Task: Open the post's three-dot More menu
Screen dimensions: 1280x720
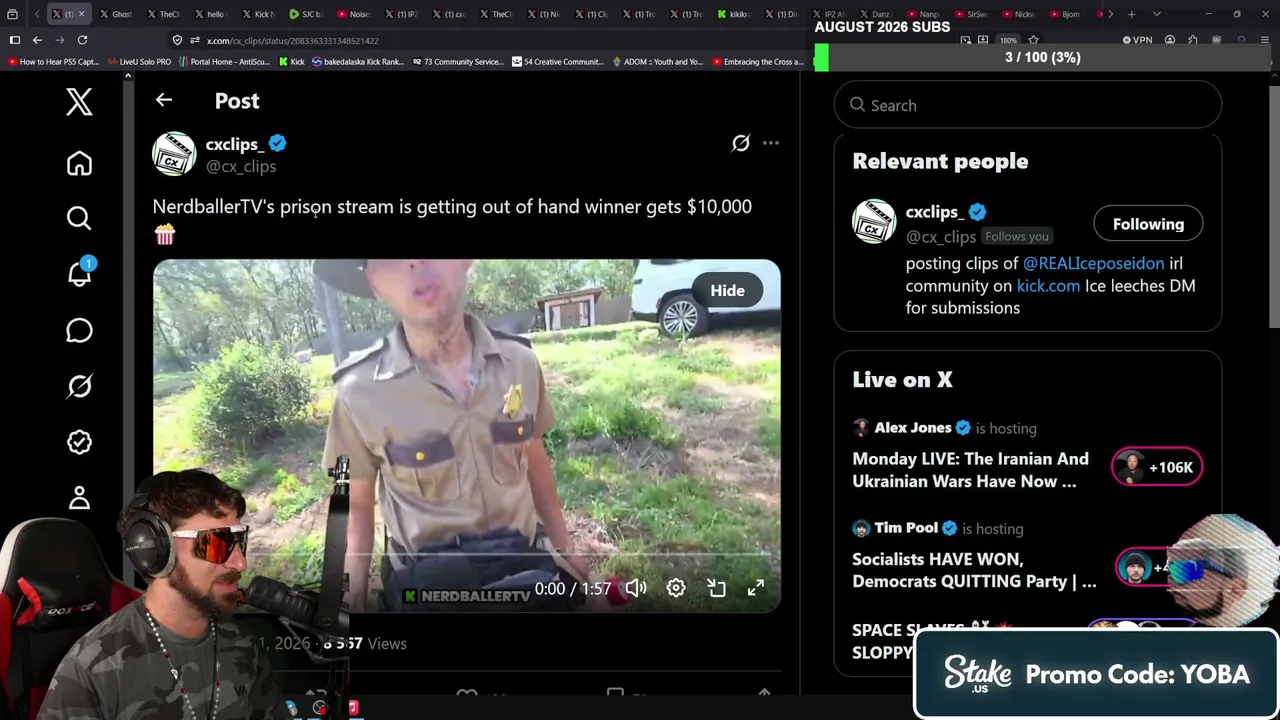Action: (771, 143)
